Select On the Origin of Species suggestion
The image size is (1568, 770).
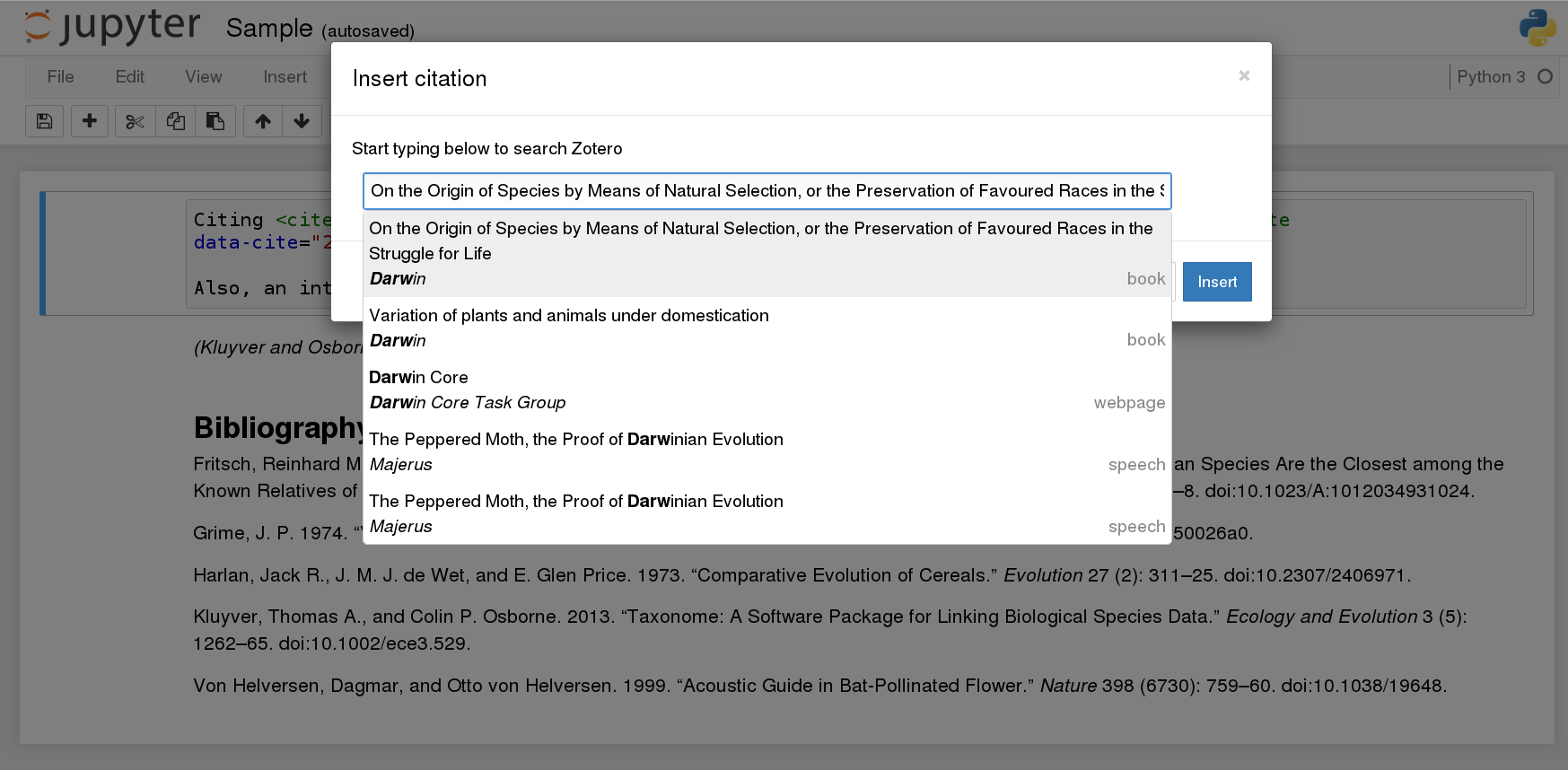click(767, 254)
